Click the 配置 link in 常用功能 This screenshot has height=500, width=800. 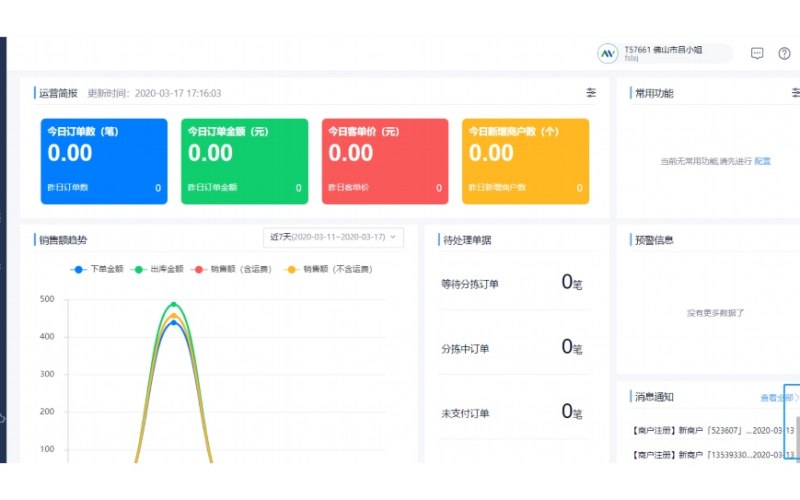click(x=762, y=161)
